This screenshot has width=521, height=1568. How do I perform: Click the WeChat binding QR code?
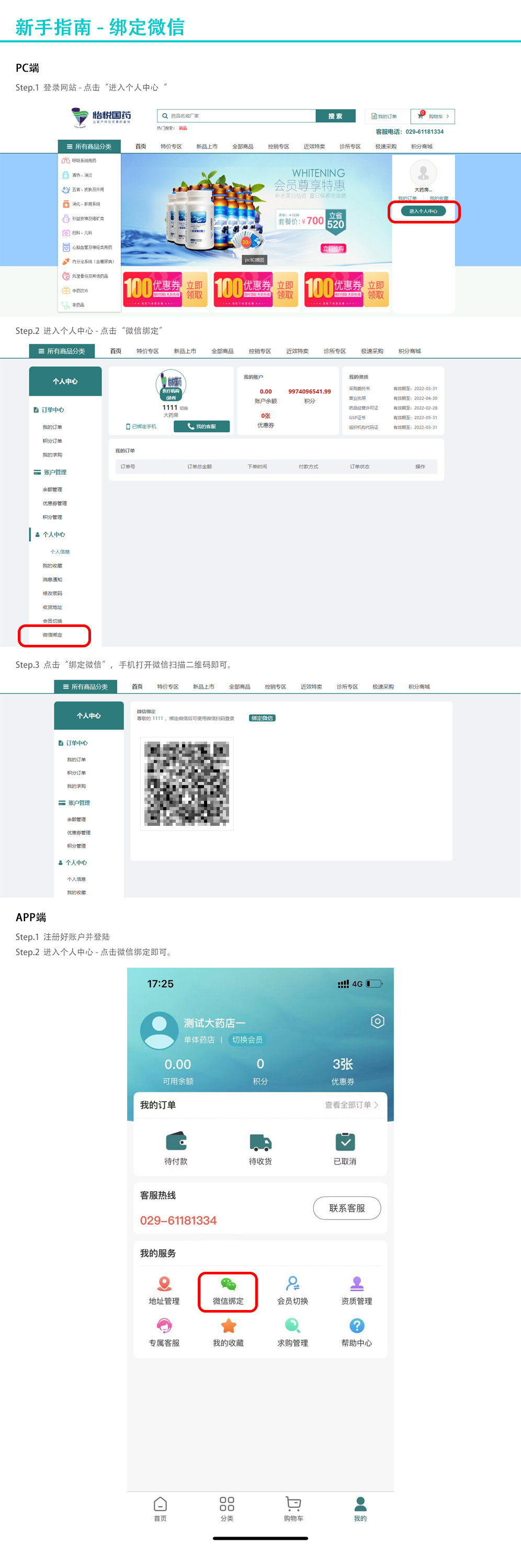click(x=187, y=783)
